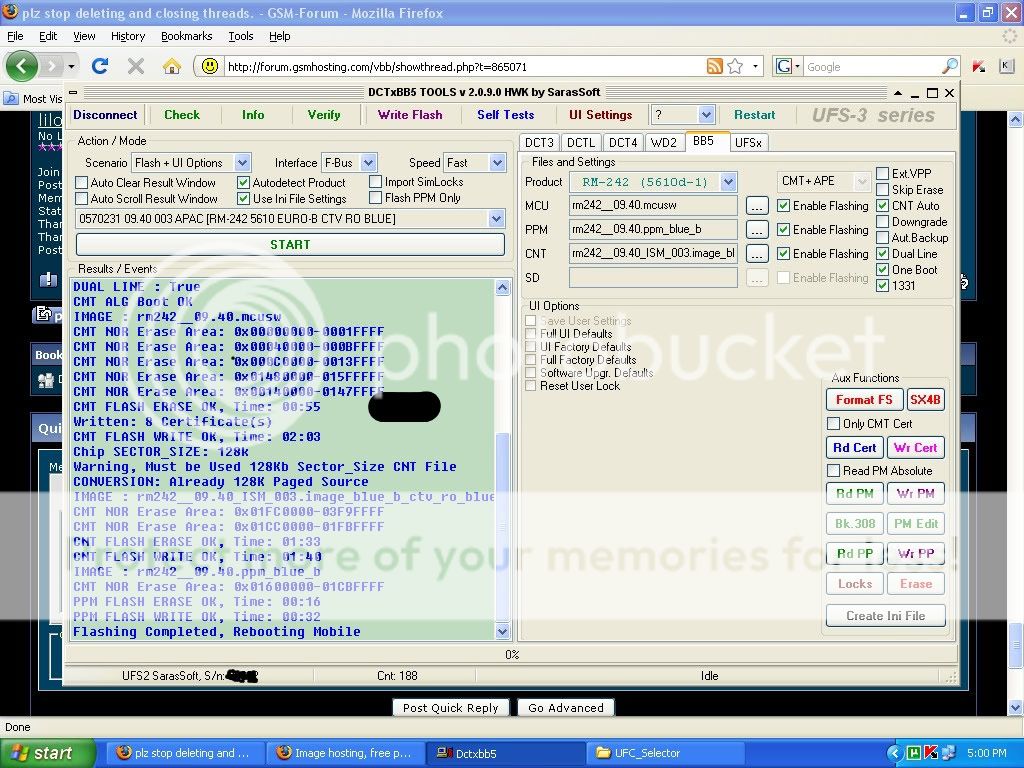Click Create Ini File button
This screenshot has height=768, width=1024.
click(x=886, y=616)
